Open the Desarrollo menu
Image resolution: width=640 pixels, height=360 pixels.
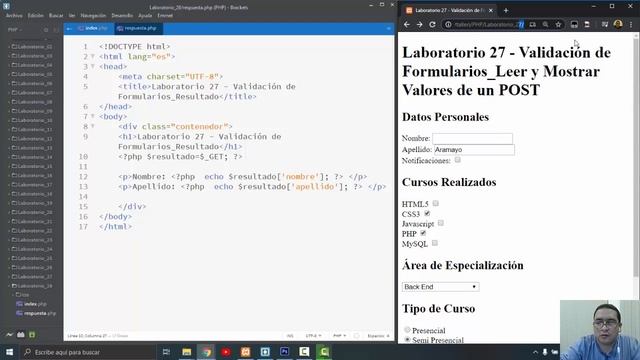click(122, 16)
